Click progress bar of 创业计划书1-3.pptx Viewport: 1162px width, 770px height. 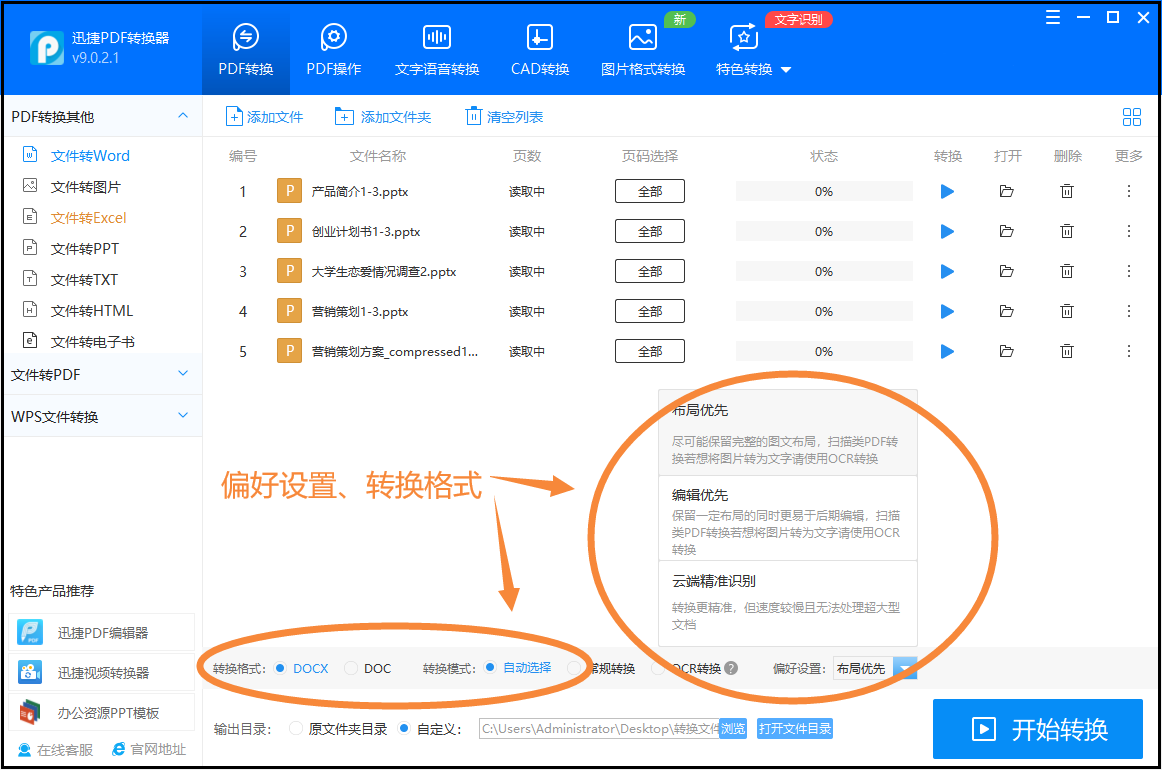(x=824, y=232)
